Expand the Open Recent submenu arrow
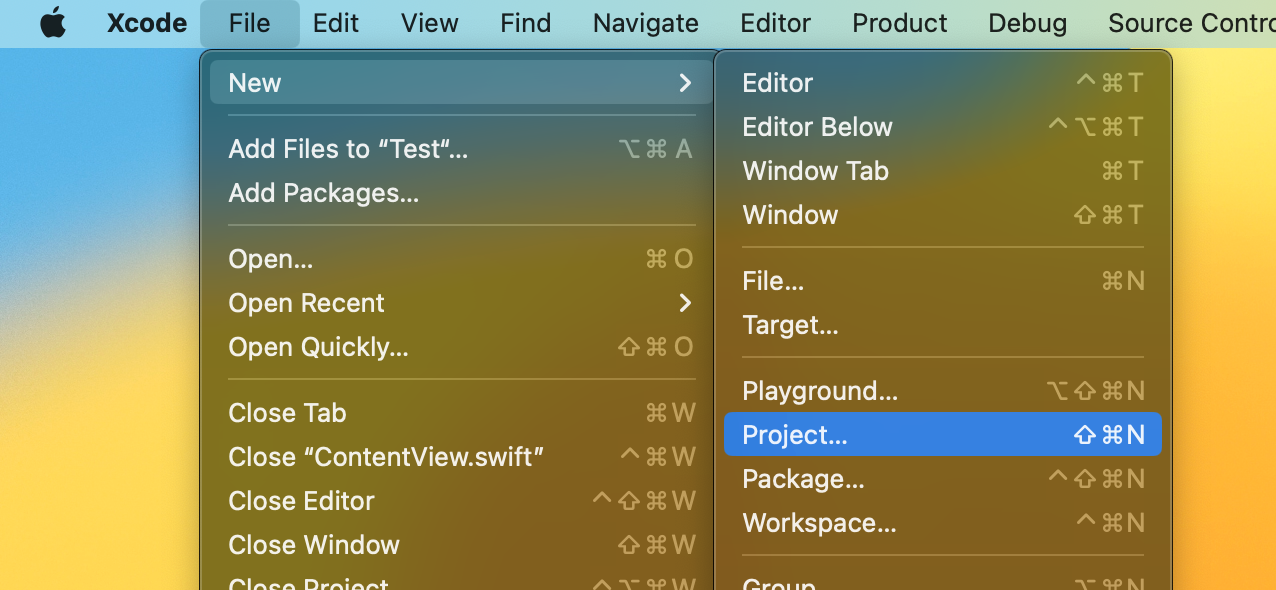The height and width of the screenshot is (590, 1276). coord(685,303)
